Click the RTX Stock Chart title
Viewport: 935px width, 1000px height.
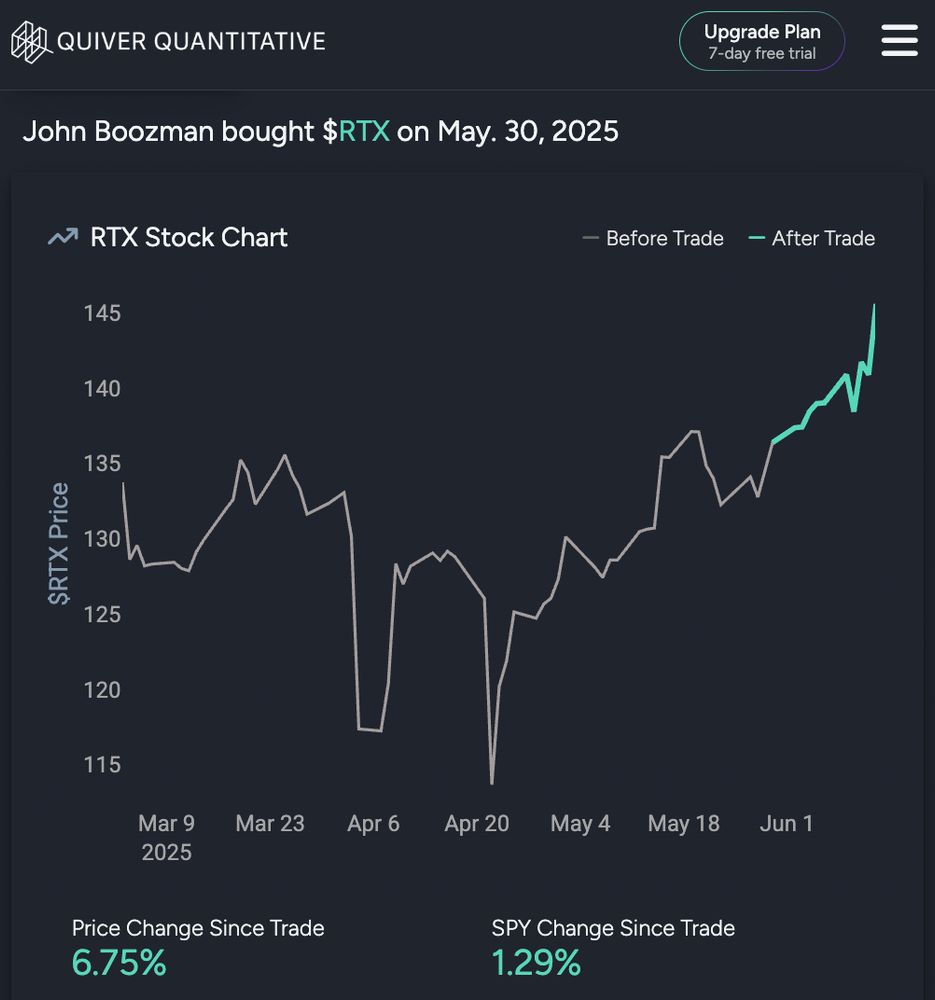point(189,237)
